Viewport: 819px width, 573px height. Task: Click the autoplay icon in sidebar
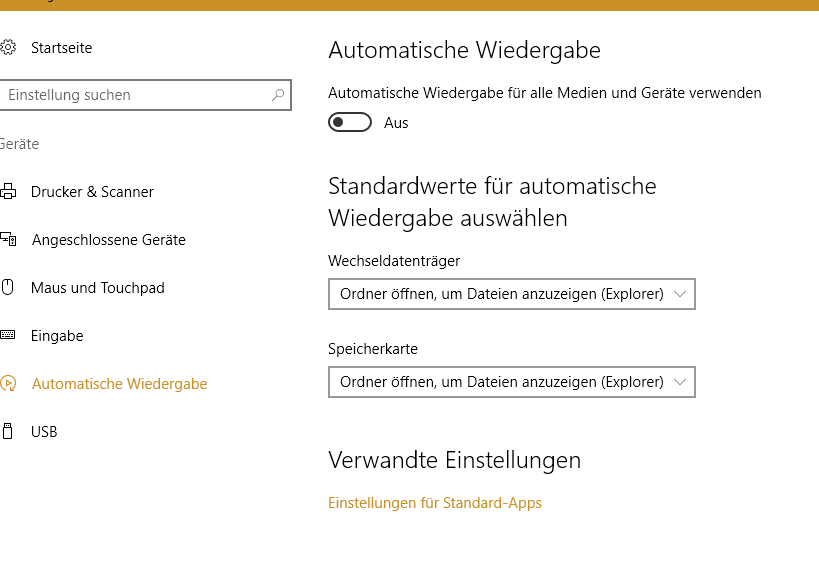8,383
